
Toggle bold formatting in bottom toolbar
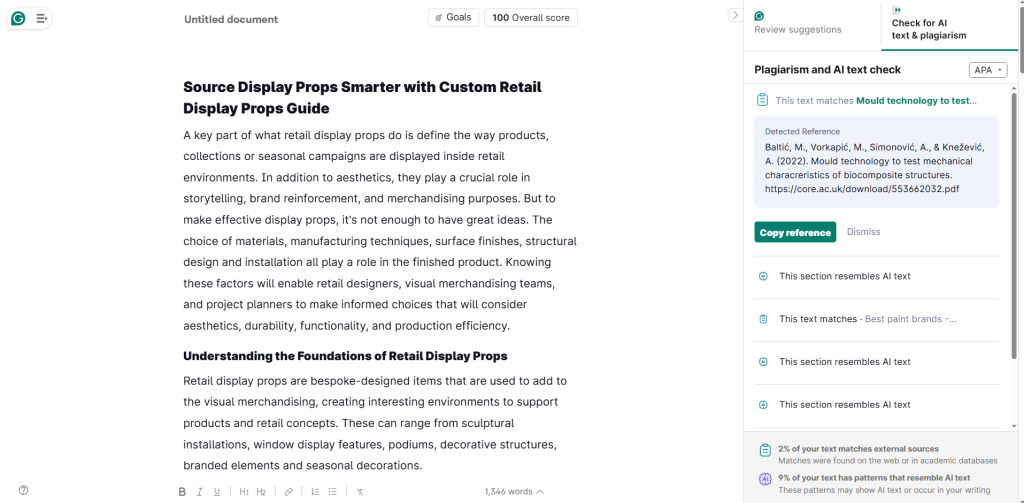(x=182, y=492)
